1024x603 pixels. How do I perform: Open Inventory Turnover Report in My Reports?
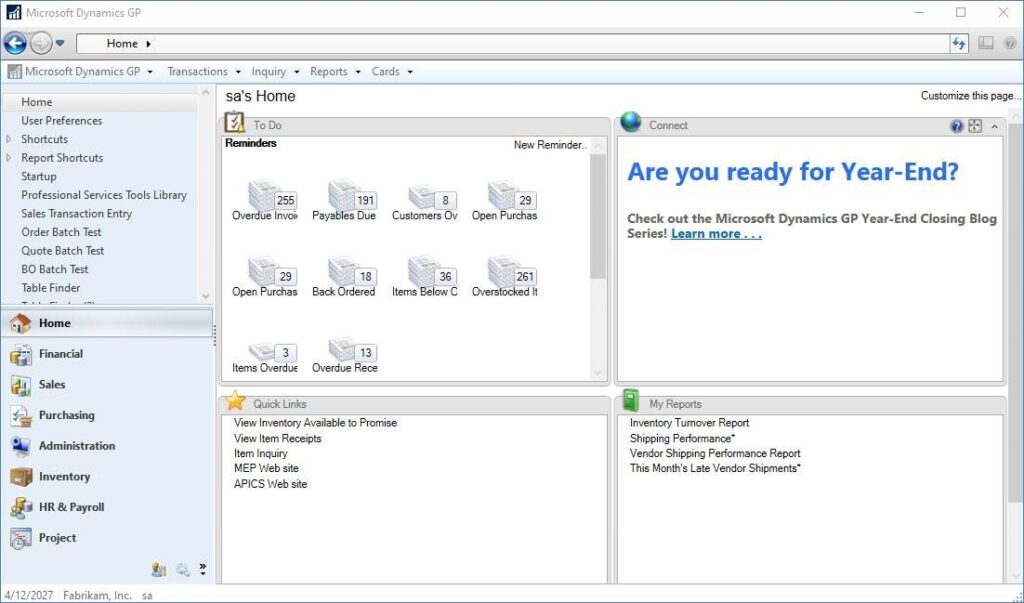(x=689, y=423)
